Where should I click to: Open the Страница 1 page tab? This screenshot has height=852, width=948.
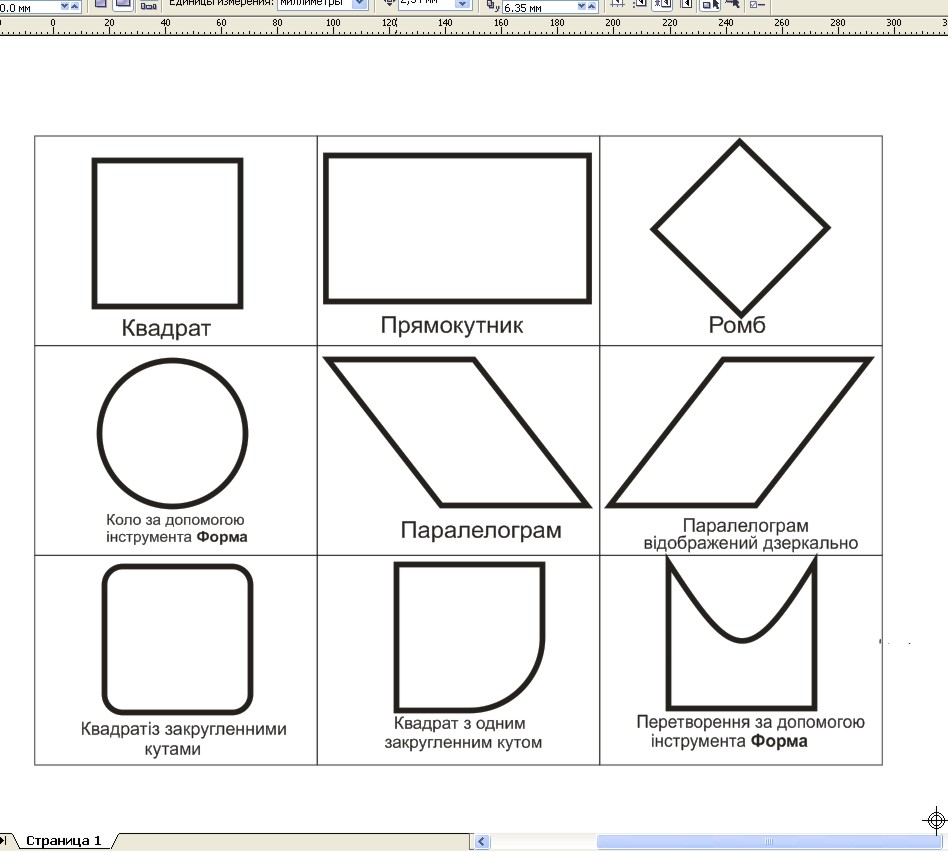point(63,841)
